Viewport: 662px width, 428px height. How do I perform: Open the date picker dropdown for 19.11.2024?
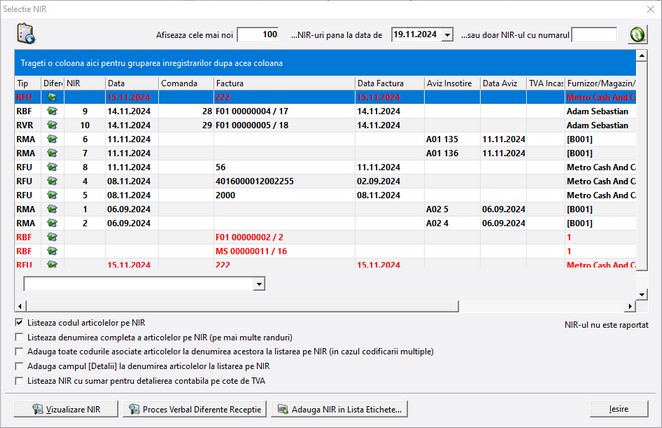point(447,35)
